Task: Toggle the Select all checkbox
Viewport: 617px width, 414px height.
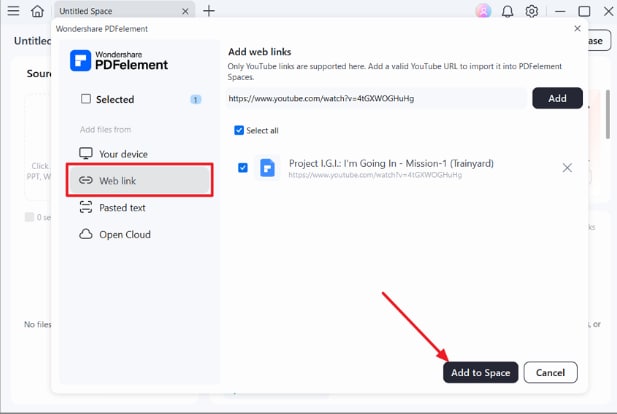Action: pyautogui.click(x=239, y=130)
